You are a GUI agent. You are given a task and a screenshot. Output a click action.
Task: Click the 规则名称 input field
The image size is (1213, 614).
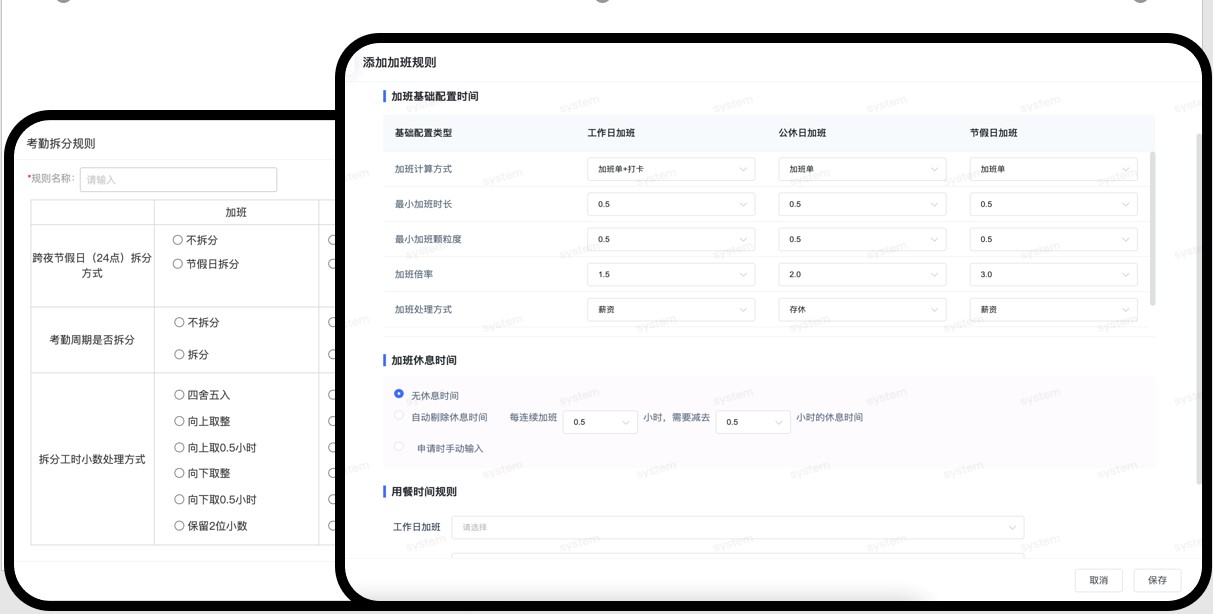tap(178, 180)
